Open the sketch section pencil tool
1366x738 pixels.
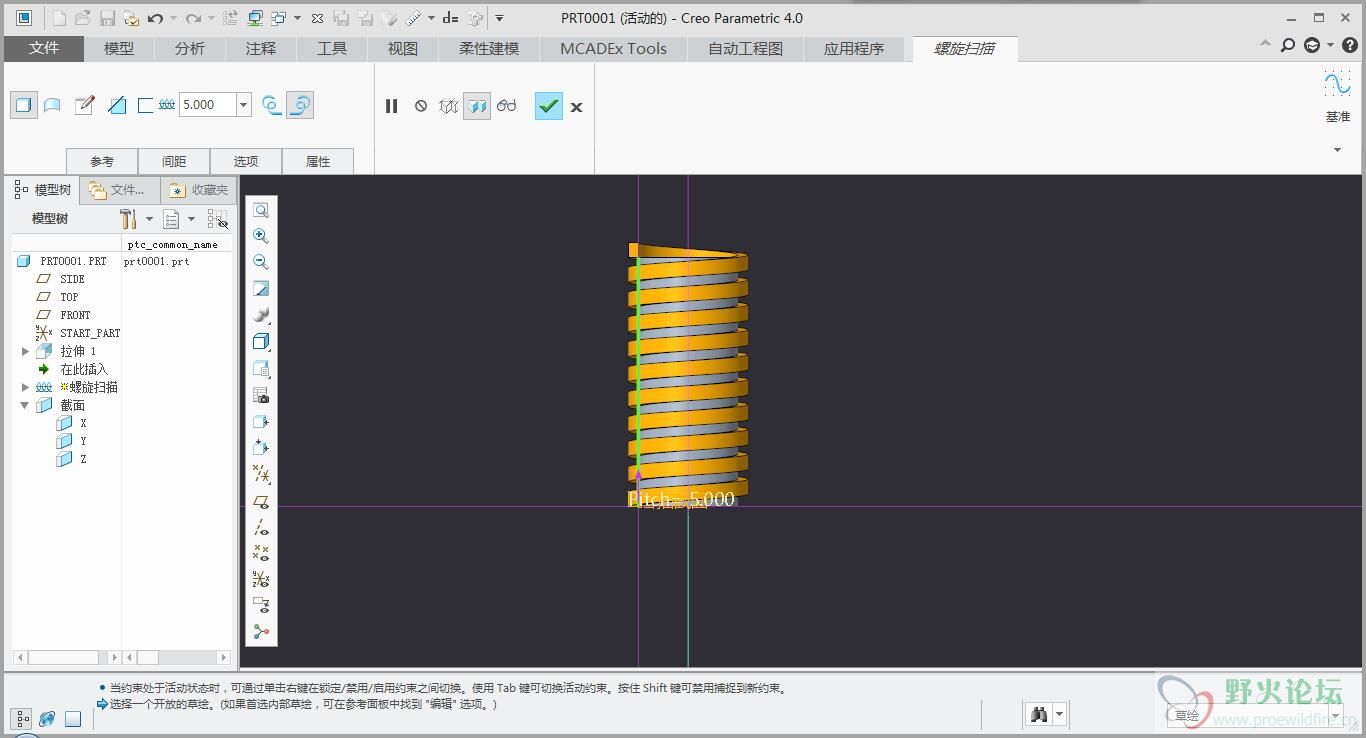coord(85,105)
